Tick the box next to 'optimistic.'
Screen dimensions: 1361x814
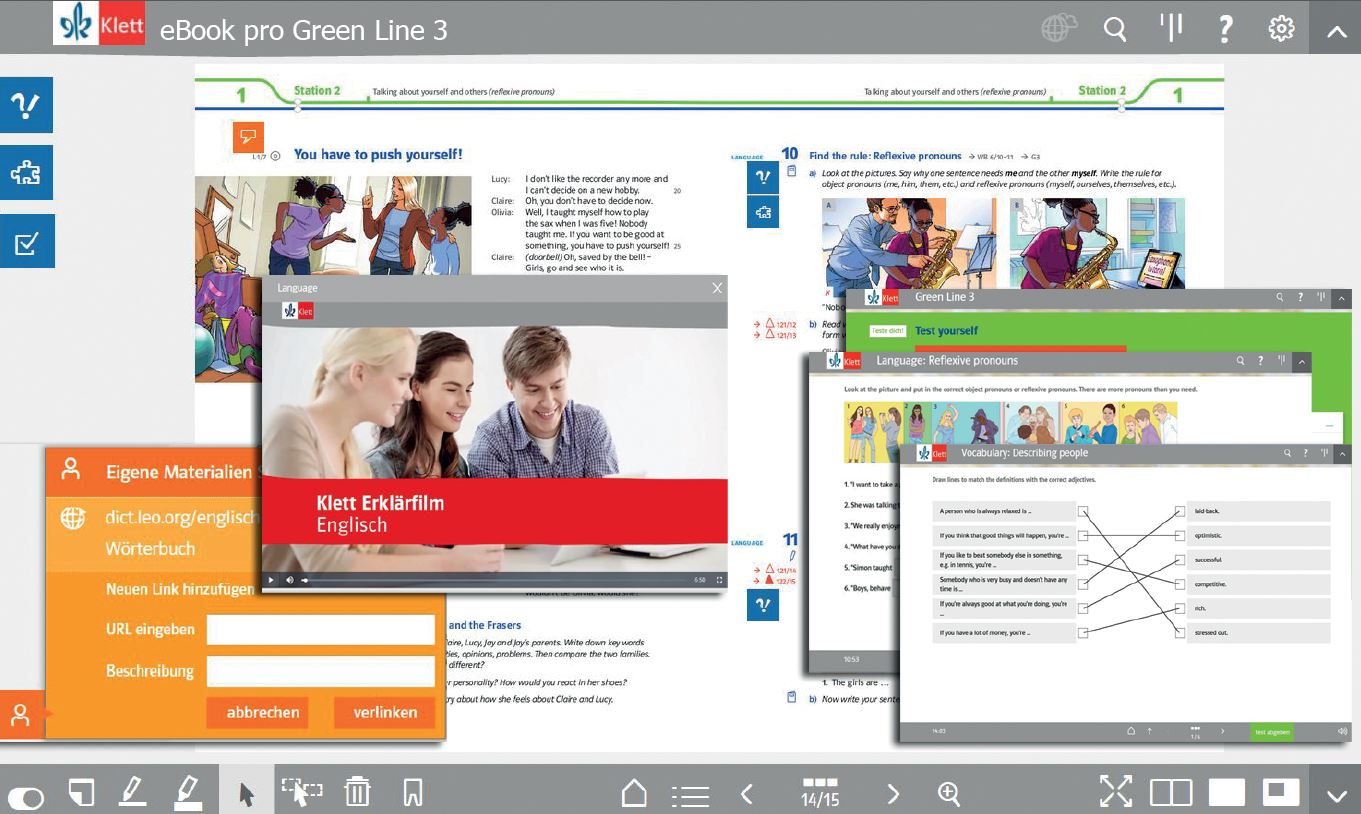pos(1180,535)
